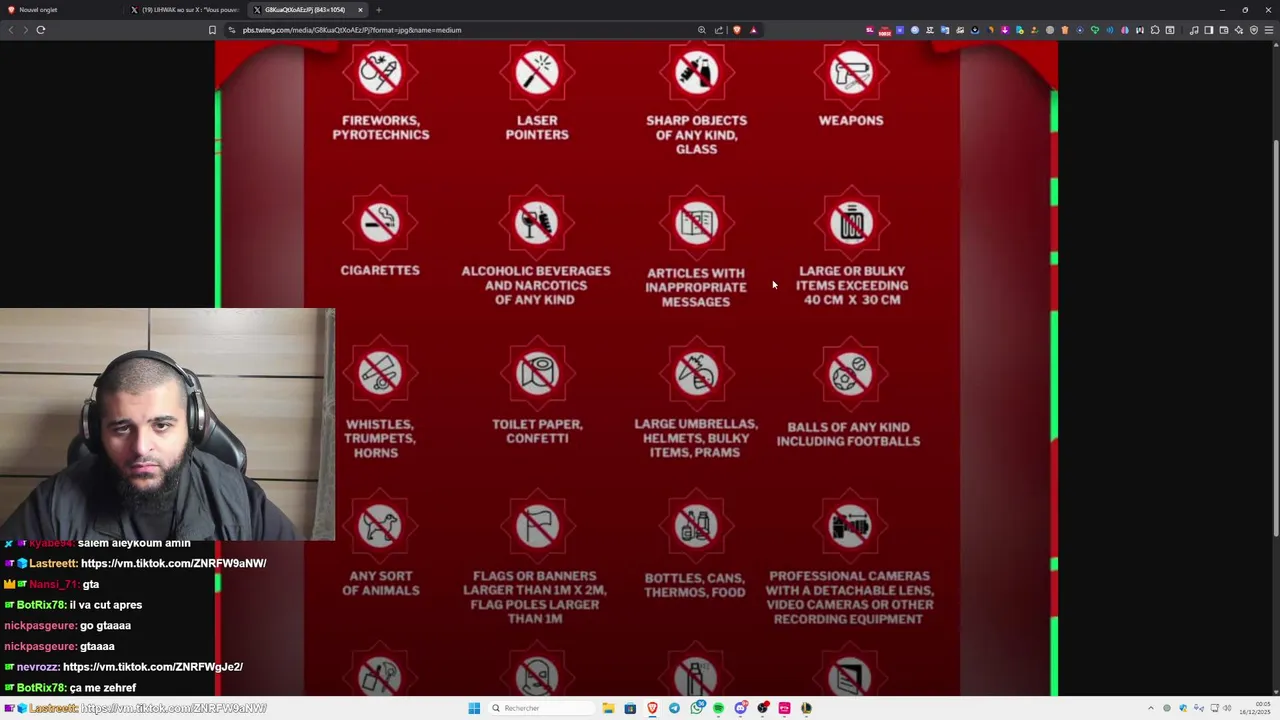Image resolution: width=1280 pixels, height=720 pixels.
Task: Open the taskbar clock showing 00:05
Action: point(1255,708)
